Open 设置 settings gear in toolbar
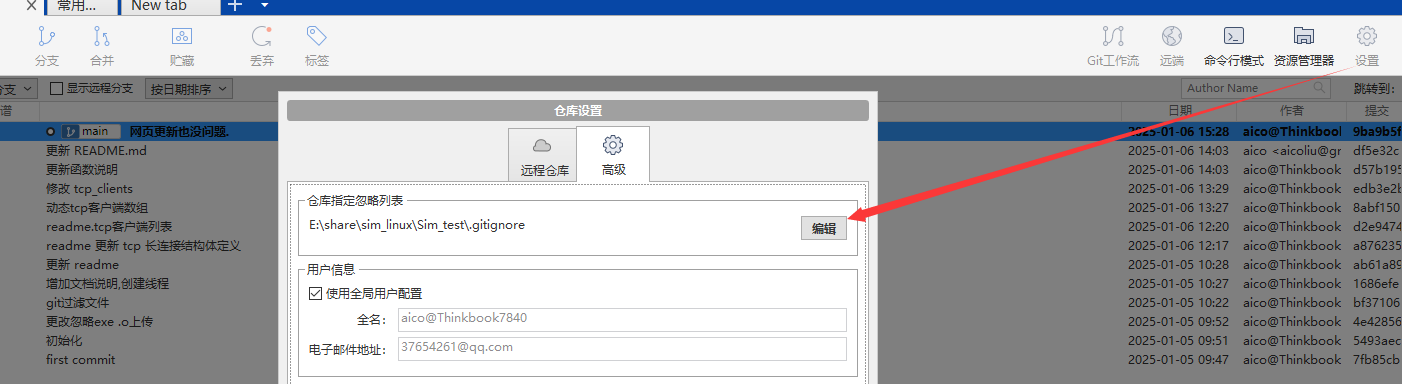 1367,37
